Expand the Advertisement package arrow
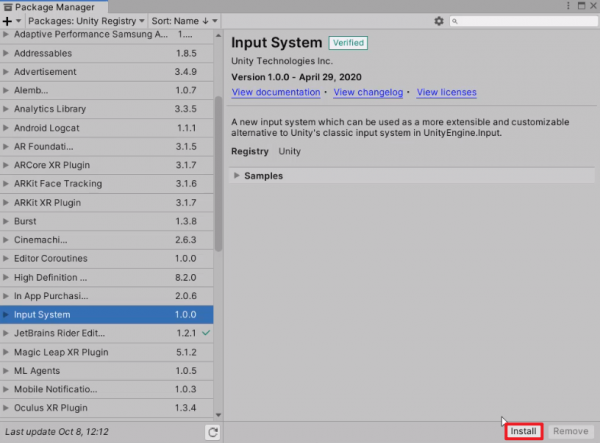This screenshot has width=600, height=443. point(5,72)
